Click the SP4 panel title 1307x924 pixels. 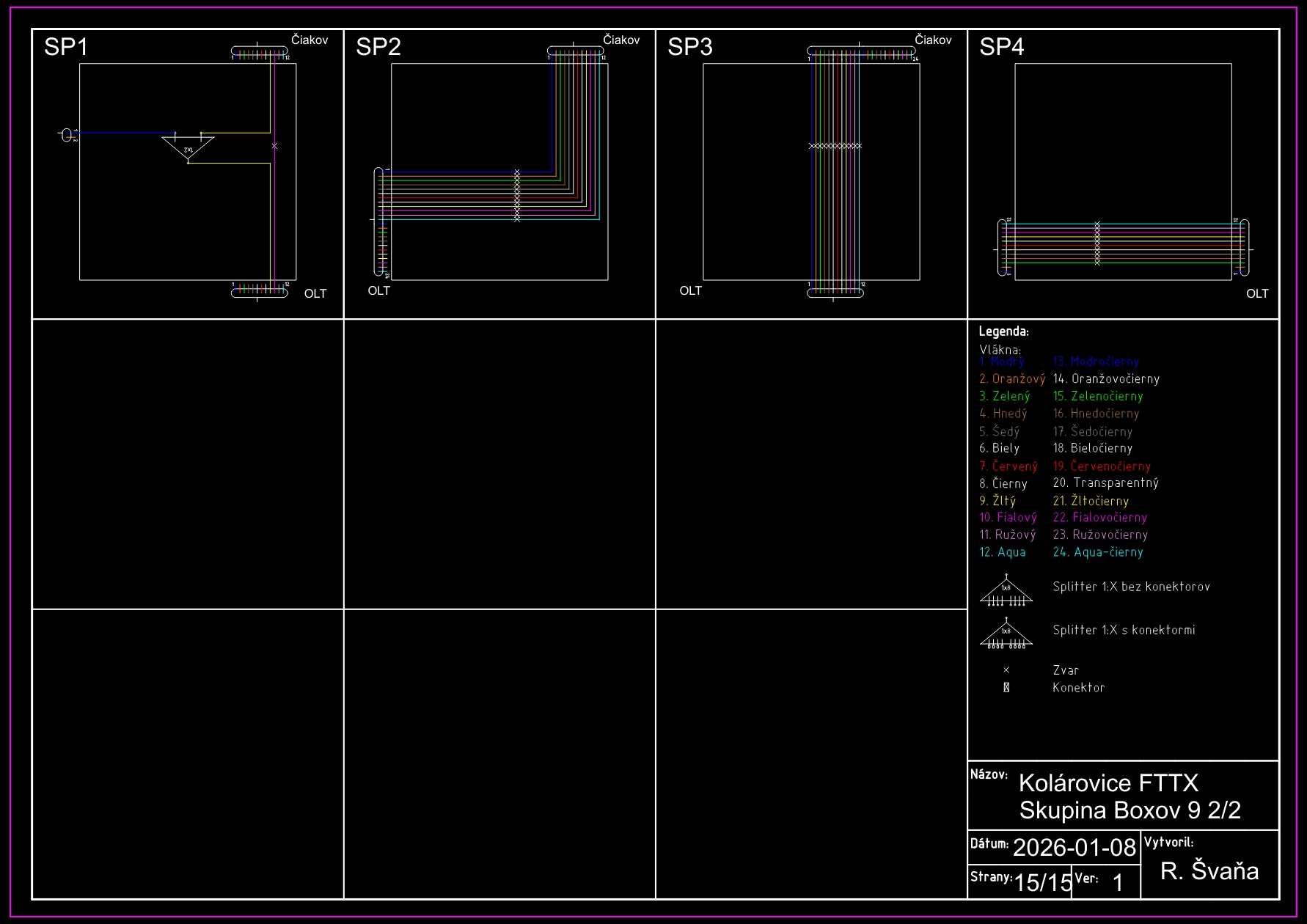point(1001,47)
